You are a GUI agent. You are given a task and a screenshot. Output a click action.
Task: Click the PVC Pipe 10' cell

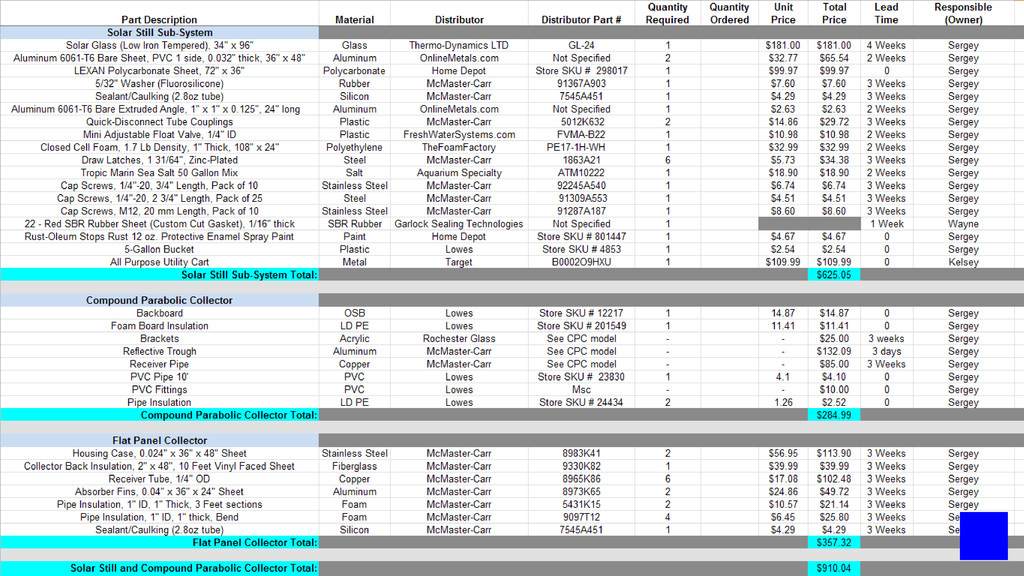pos(159,377)
